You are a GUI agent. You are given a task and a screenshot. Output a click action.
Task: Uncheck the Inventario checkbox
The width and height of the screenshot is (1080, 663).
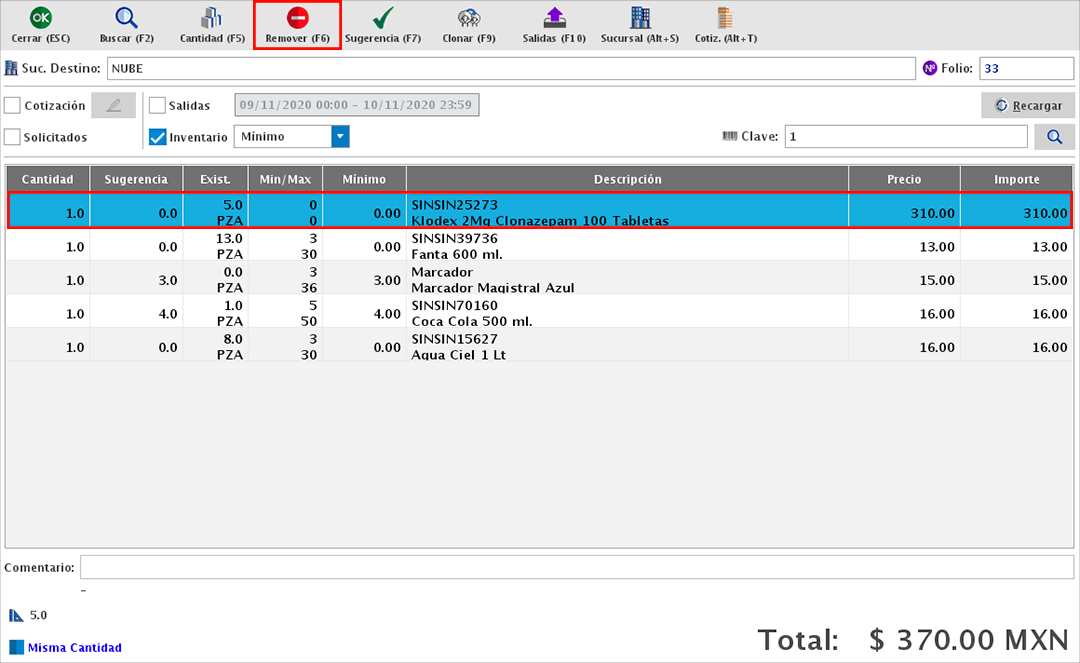click(x=157, y=137)
